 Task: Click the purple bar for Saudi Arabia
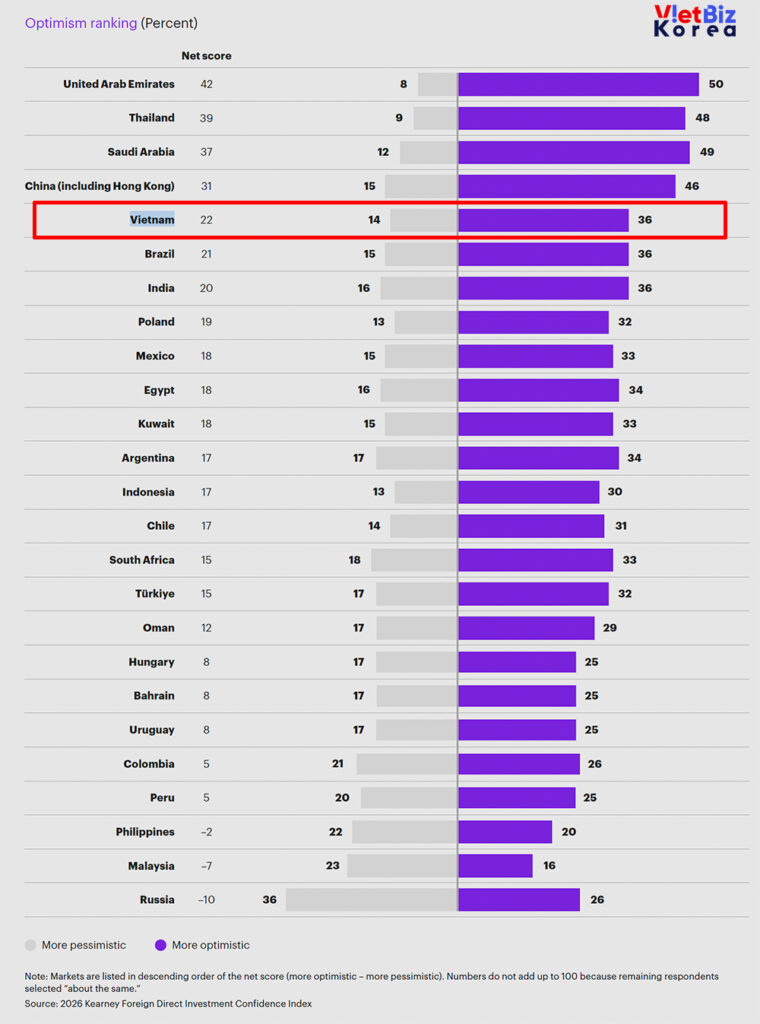click(574, 152)
